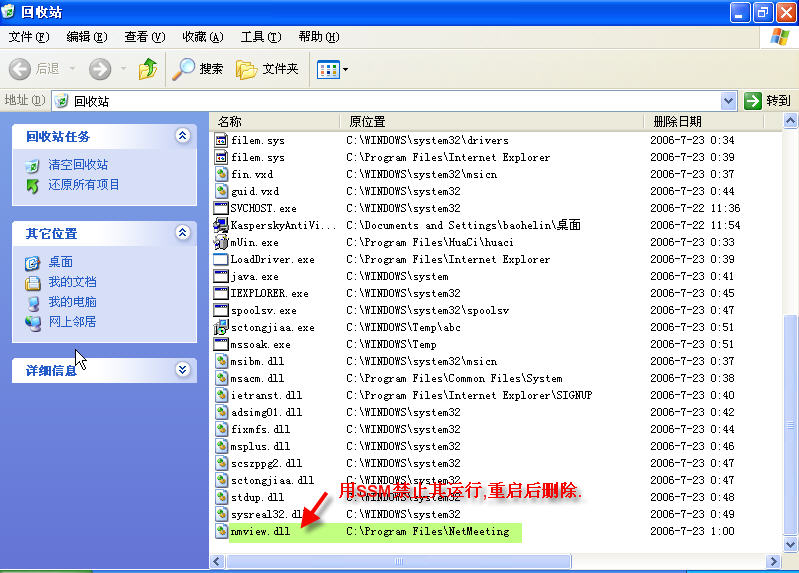Screen dimensions: 799x573
Task: Click the Back arrow toolbar icon
Action: point(20,69)
